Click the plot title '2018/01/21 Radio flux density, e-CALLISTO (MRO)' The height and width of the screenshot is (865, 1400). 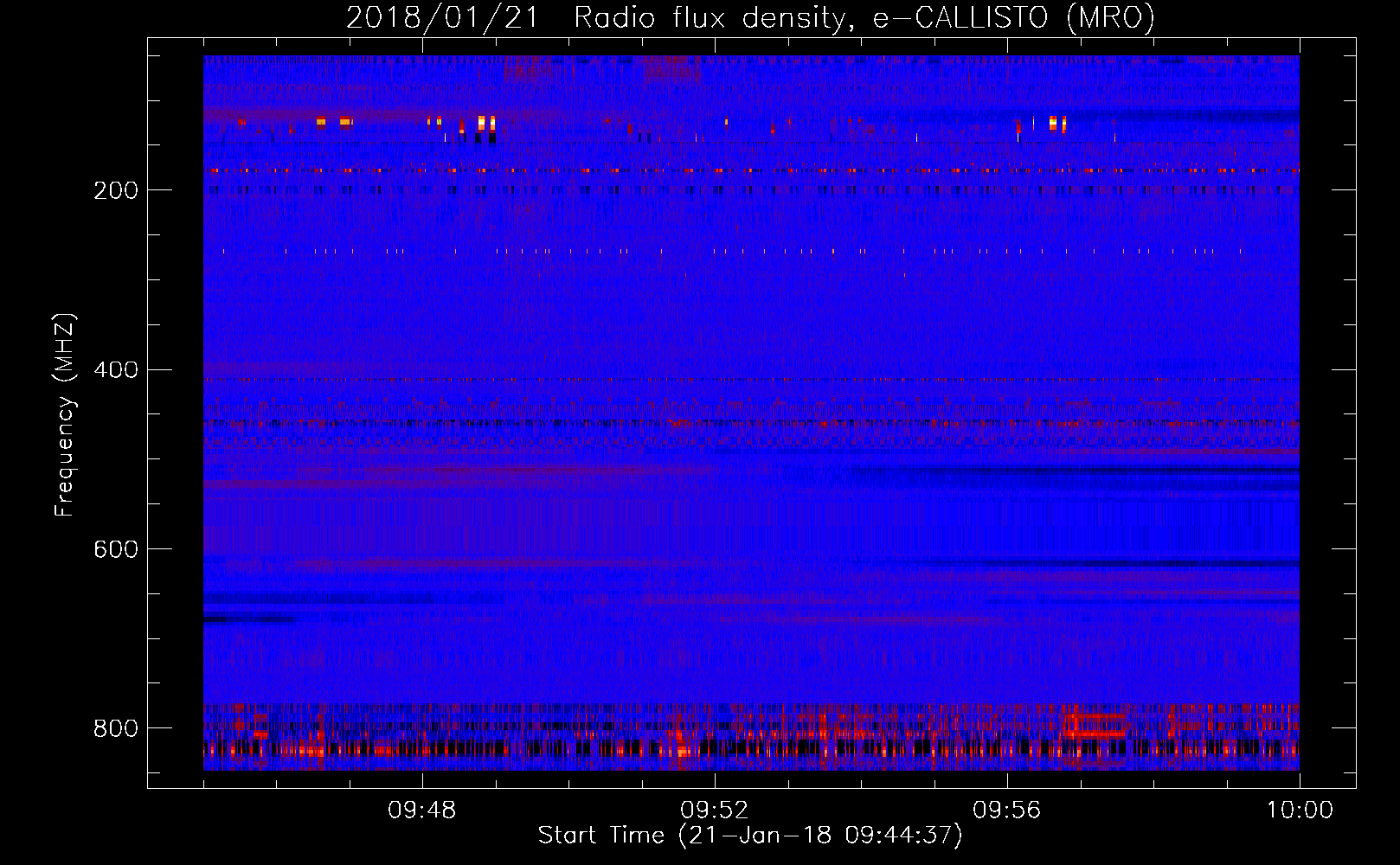coord(750,17)
